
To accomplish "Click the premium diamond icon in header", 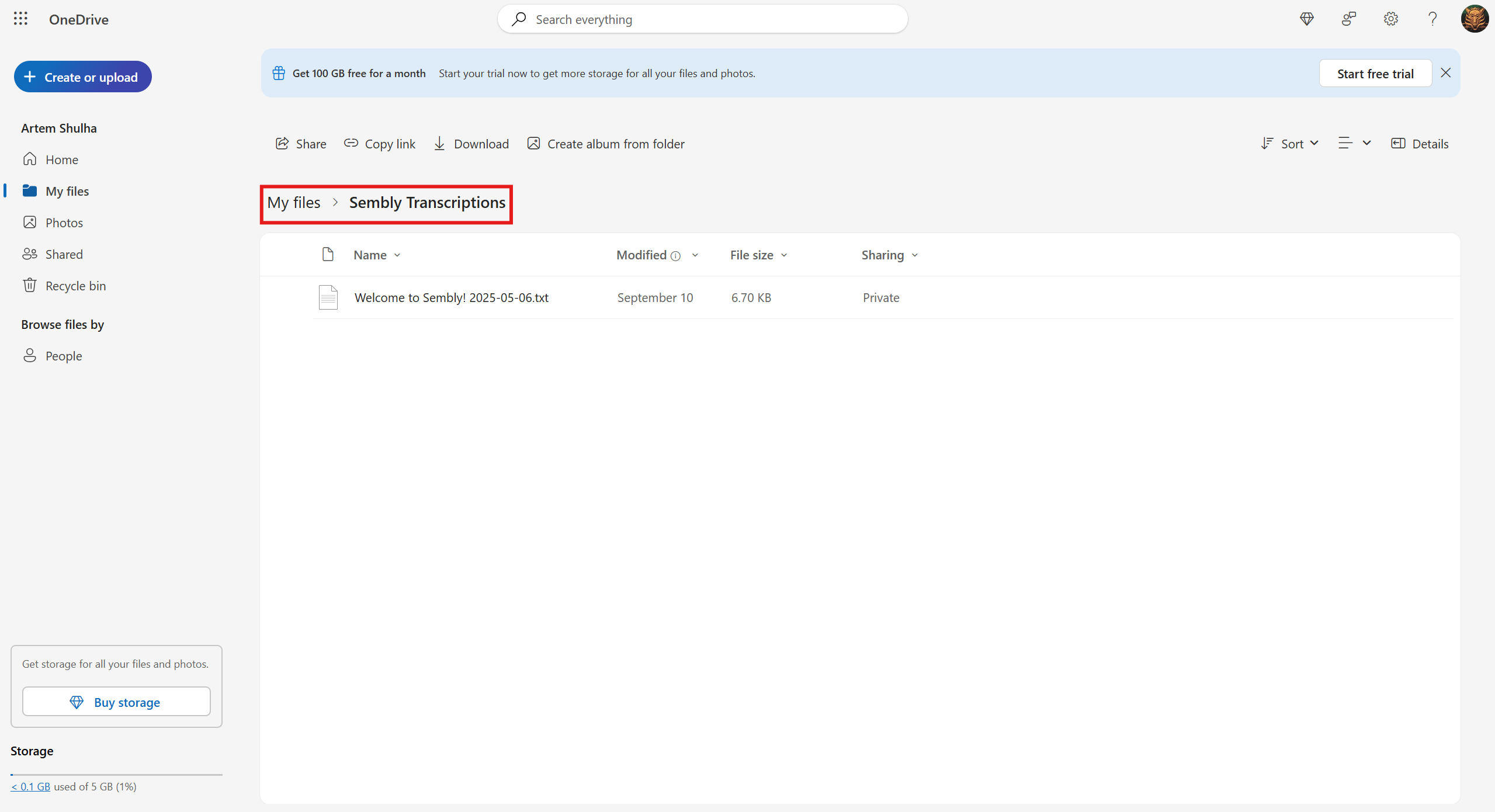I will [x=1307, y=19].
